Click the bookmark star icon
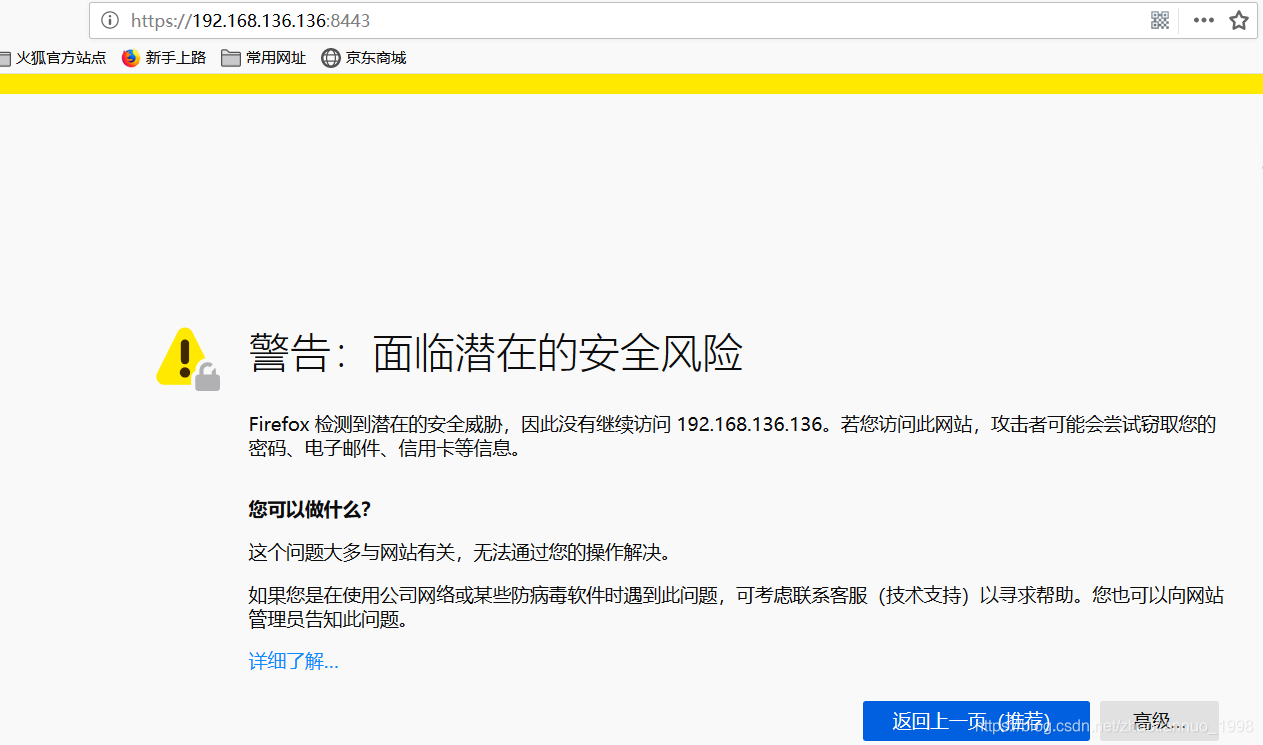1263x745 pixels. (x=1239, y=19)
